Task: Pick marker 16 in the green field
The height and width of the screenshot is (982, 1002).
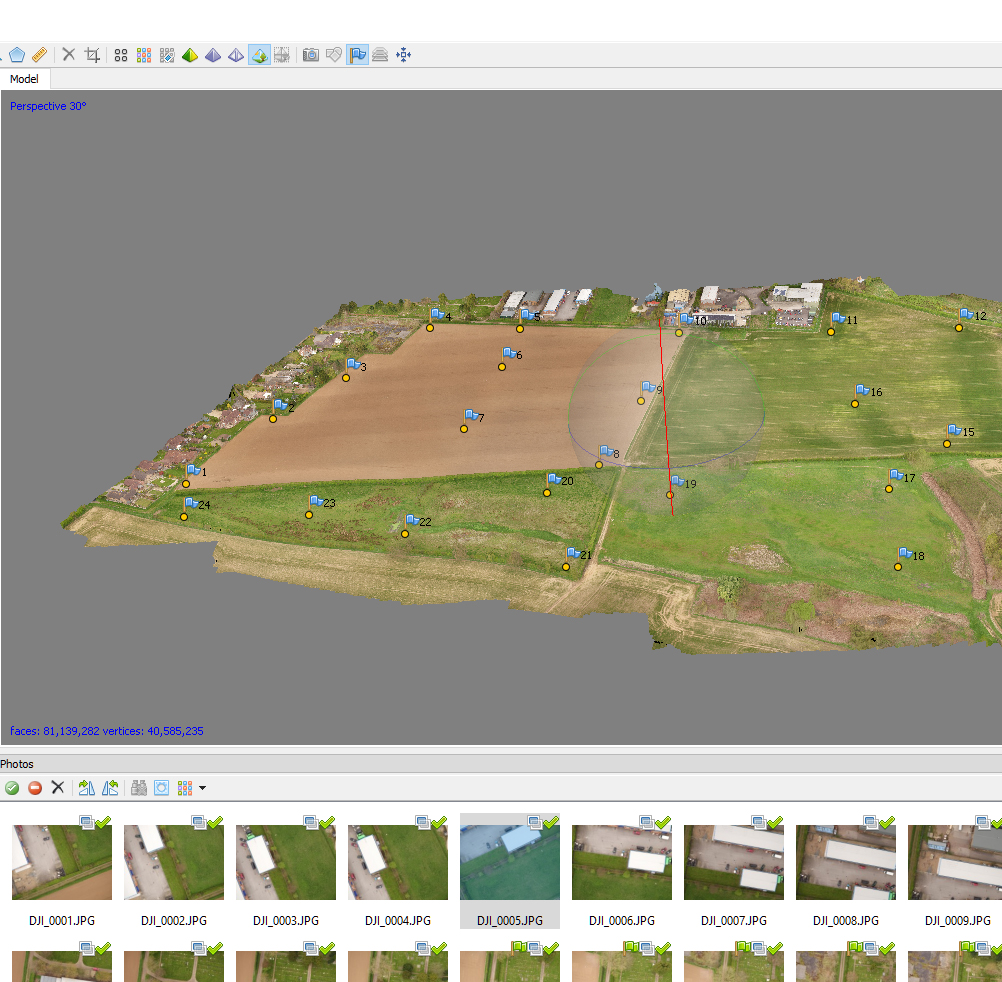Action: pos(861,390)
